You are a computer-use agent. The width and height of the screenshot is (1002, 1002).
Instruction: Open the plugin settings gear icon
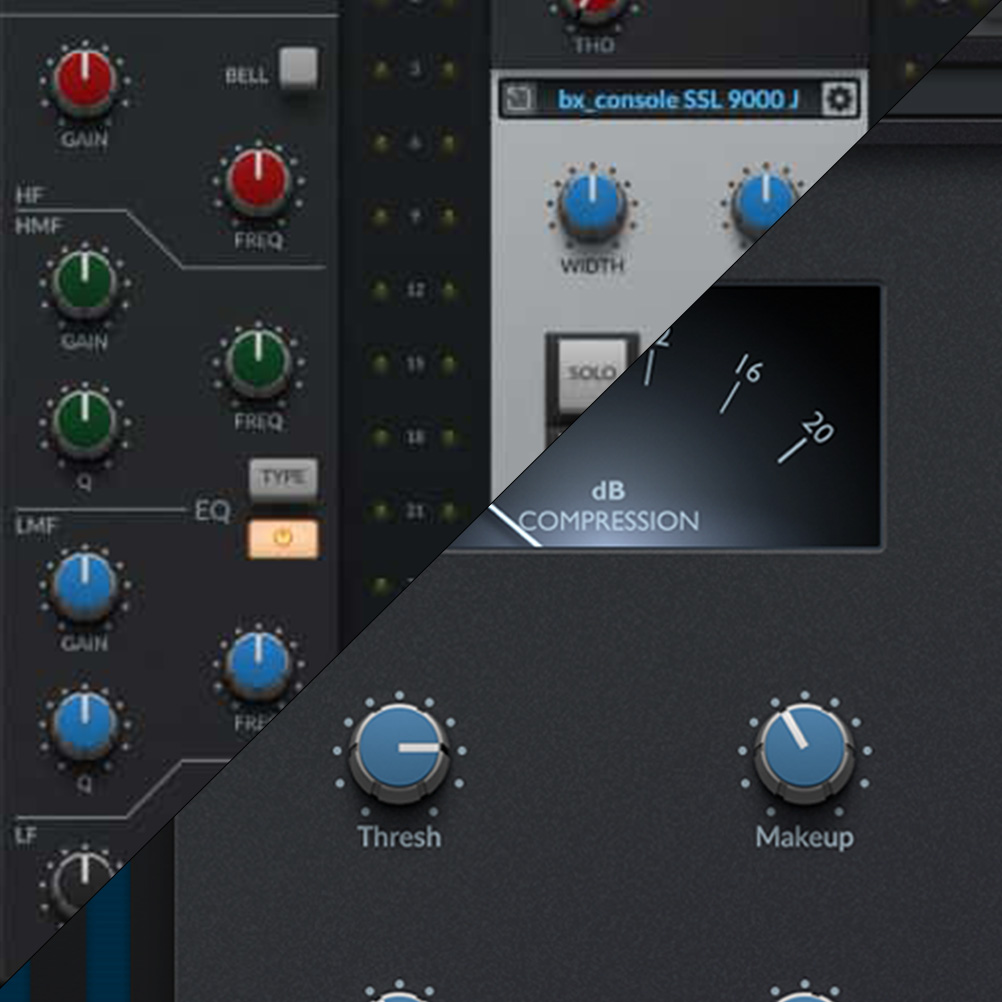(839, 99)
